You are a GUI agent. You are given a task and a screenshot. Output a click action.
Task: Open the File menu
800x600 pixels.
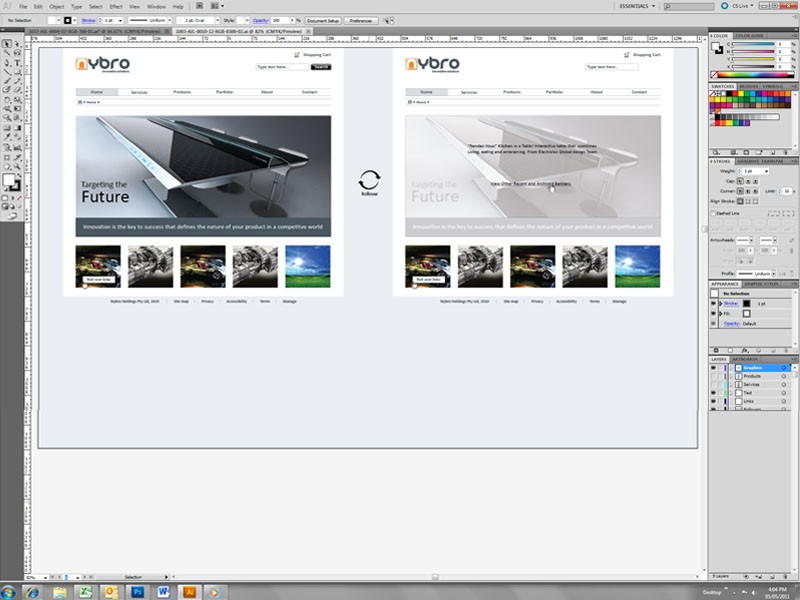click(23, 7)
